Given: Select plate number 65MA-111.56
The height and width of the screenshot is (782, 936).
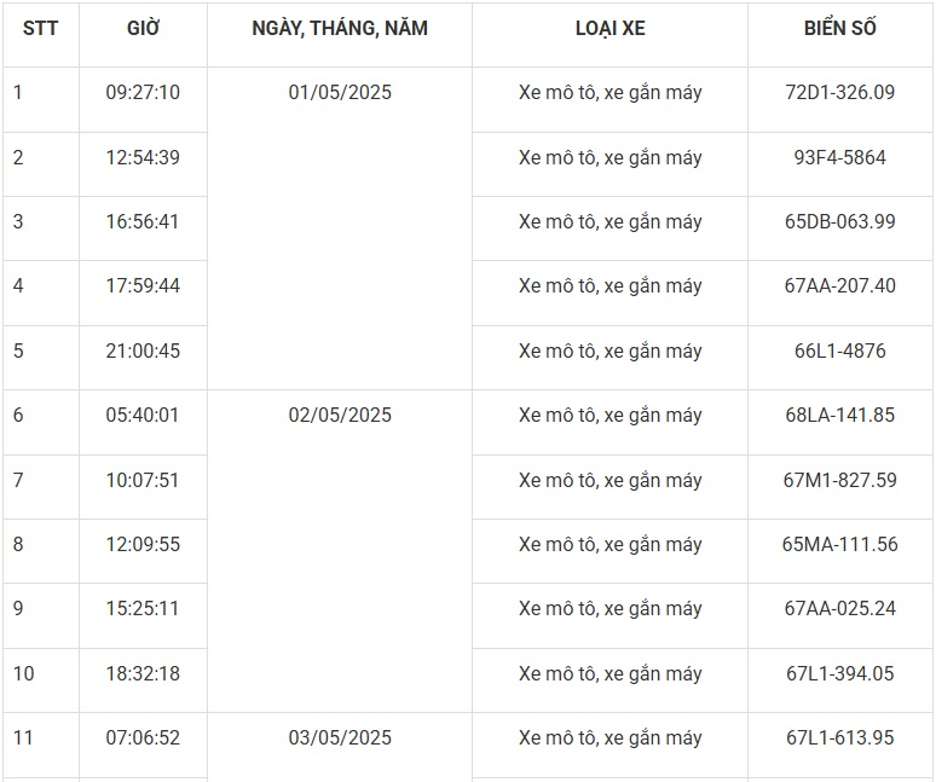Looking at the screenshot, I should (x=840, y=545).
